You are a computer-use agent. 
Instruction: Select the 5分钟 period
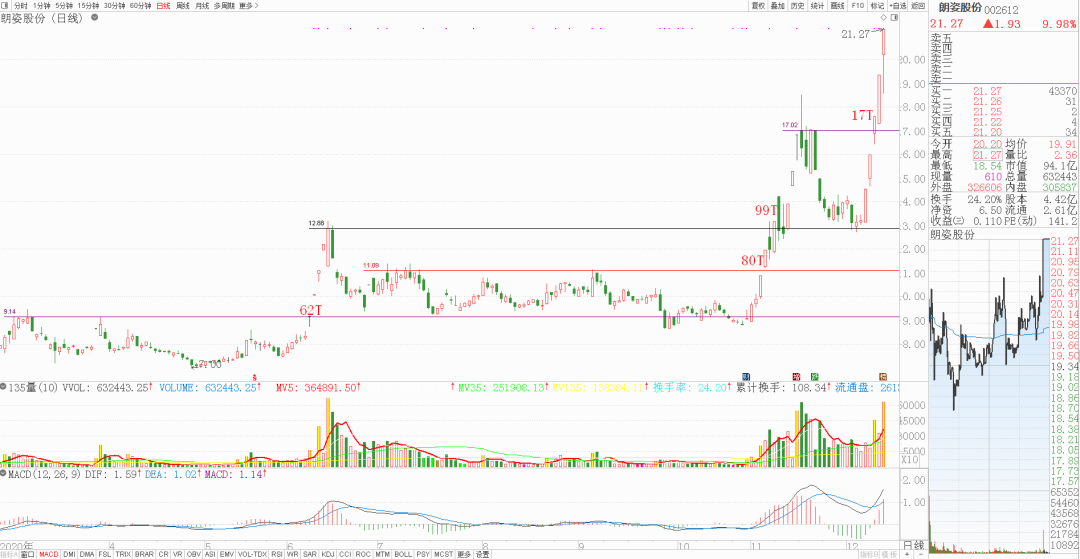pyautogui.click(x=65, y=6)
